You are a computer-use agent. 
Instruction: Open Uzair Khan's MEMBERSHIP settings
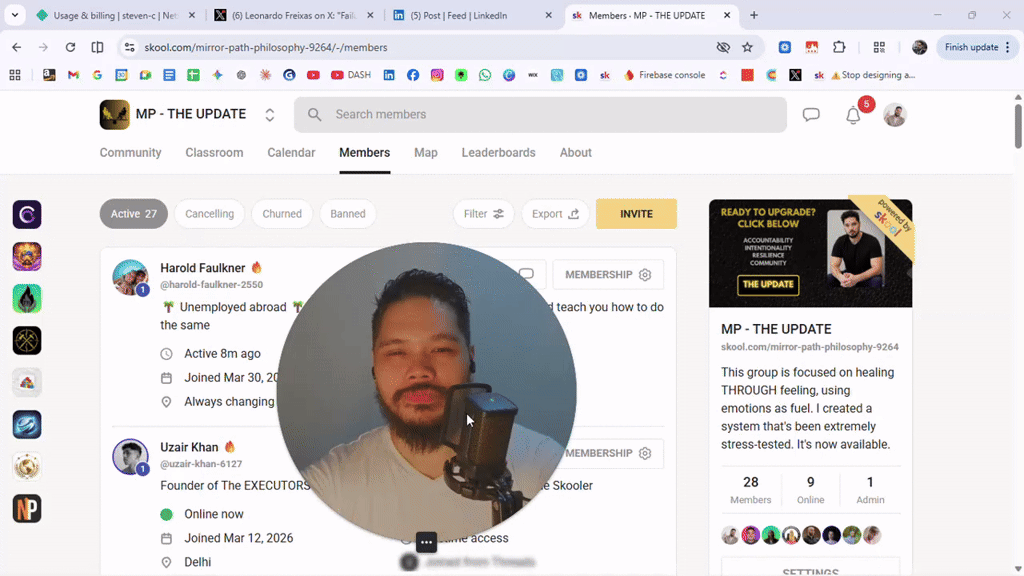coord(608,453)
